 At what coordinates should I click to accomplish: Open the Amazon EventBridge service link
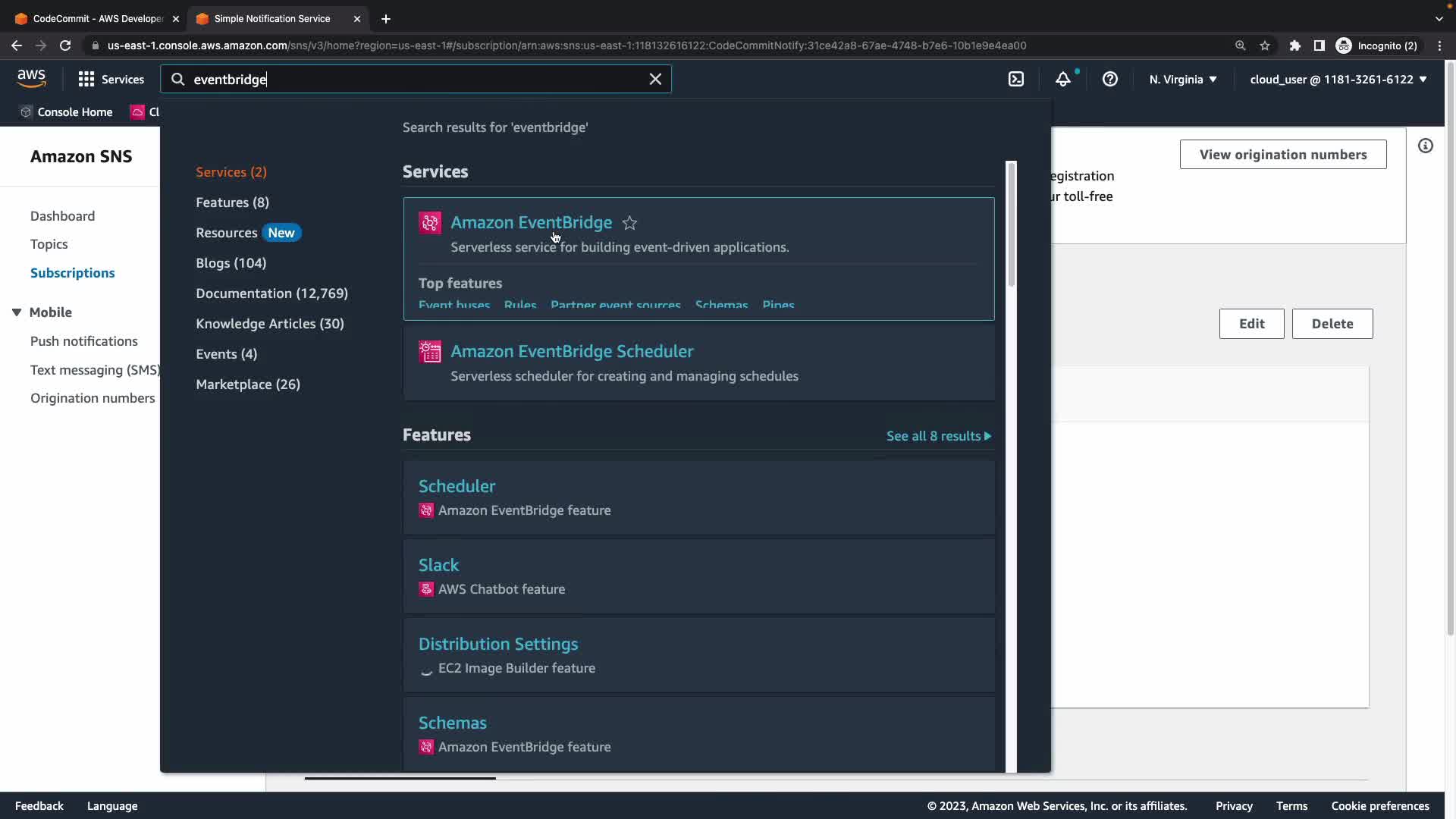pos(531,222)
